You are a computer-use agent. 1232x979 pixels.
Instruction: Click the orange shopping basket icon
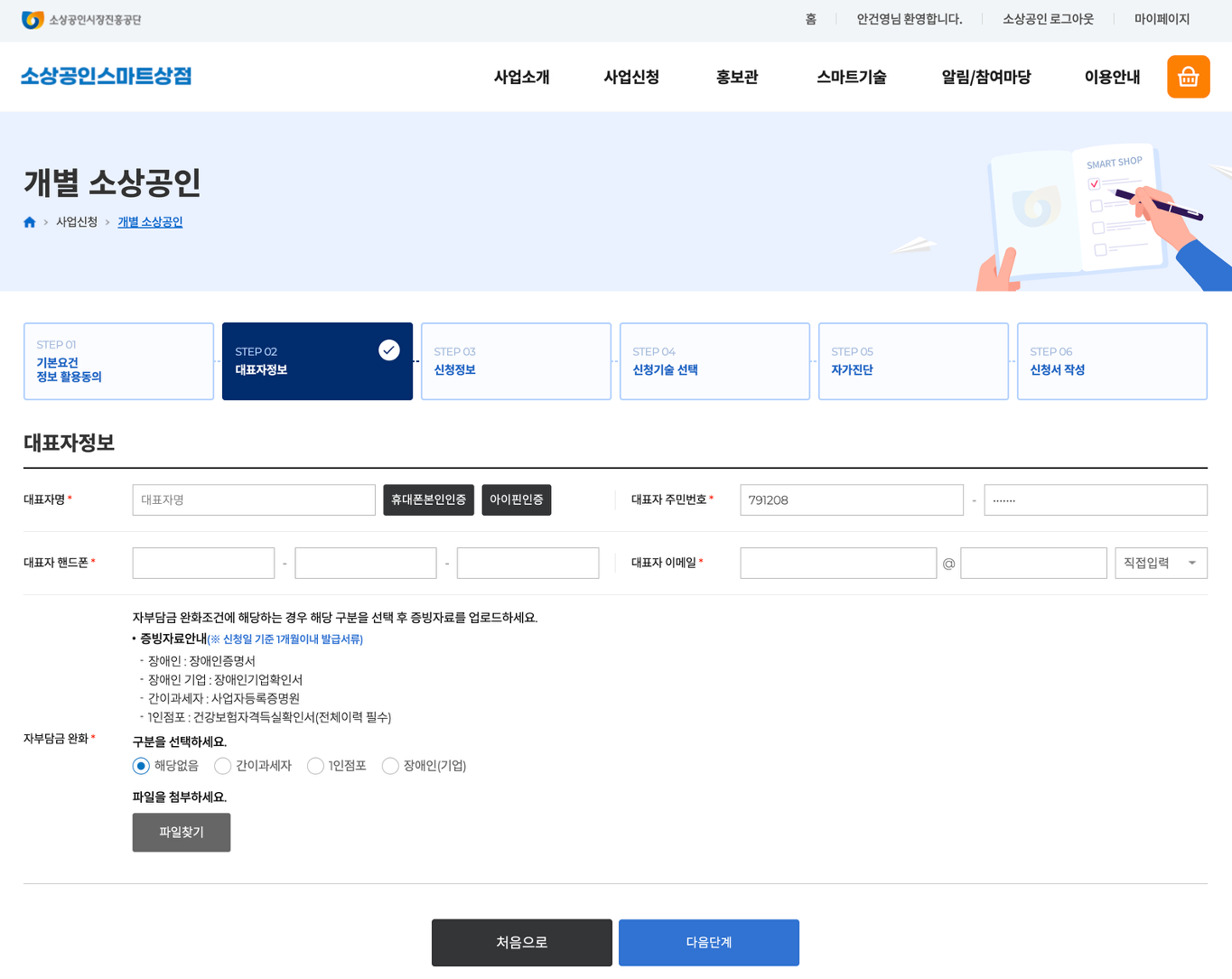click(1188, 77)
